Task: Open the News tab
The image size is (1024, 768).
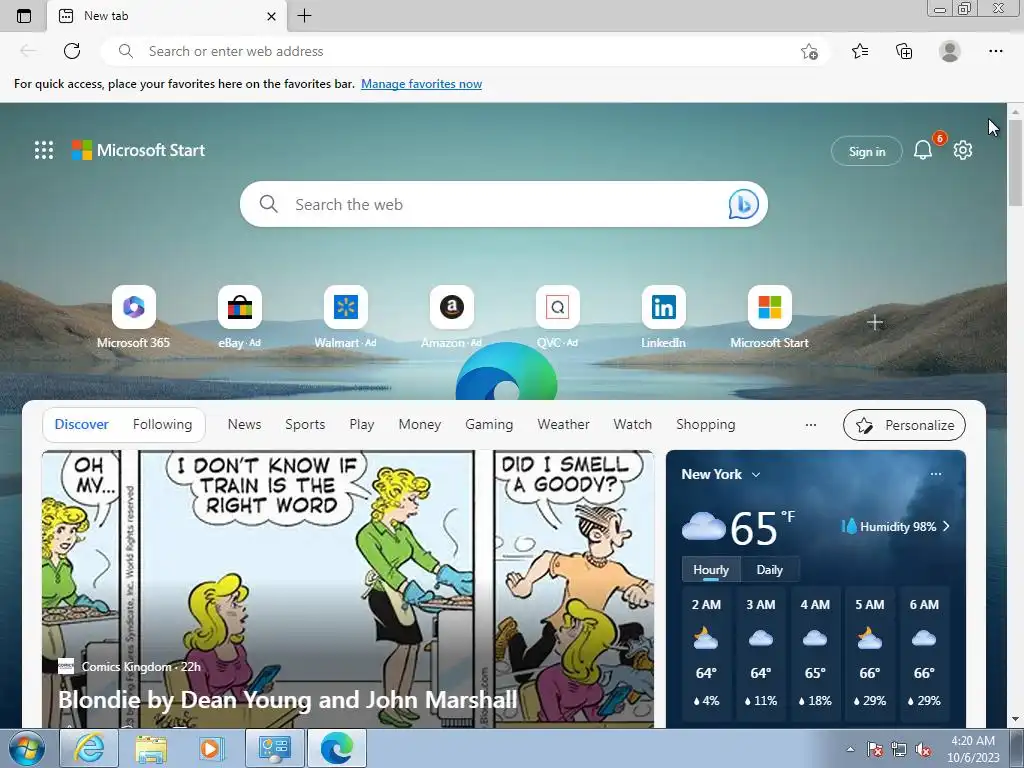Action: [244, 424]
